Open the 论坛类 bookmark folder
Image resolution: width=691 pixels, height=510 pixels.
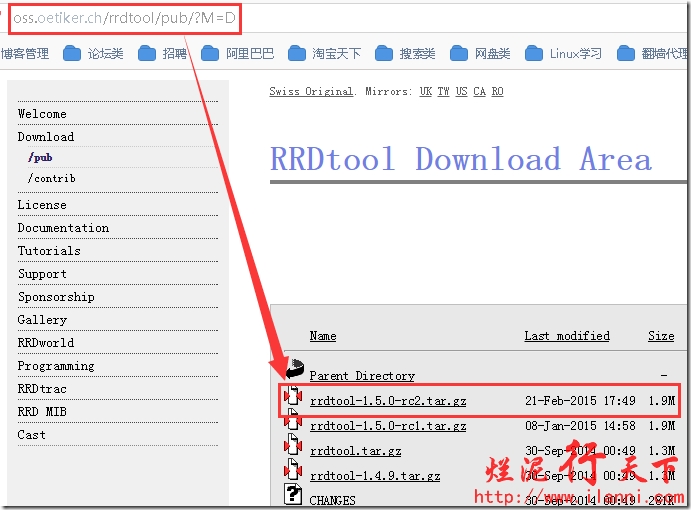tap(93, 54)
